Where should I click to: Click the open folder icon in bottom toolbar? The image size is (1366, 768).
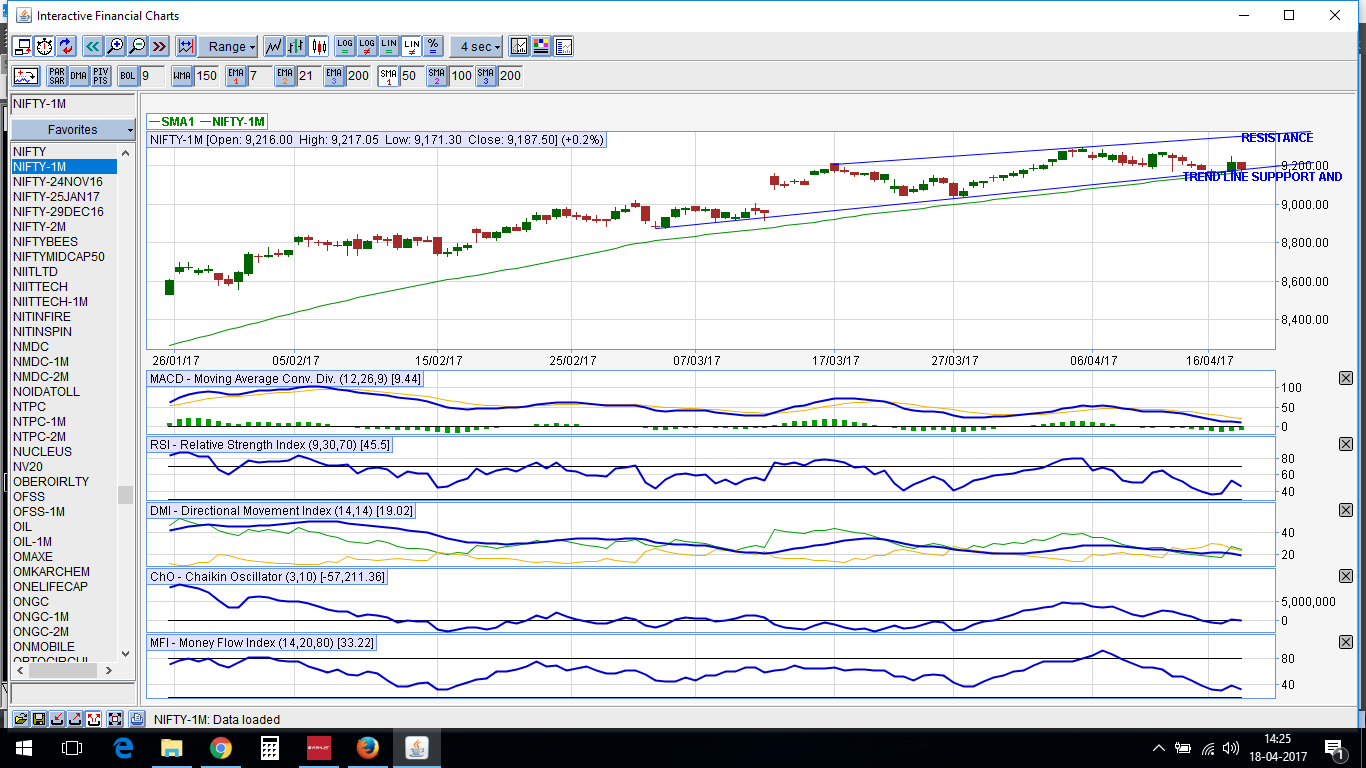click(20, 719)
